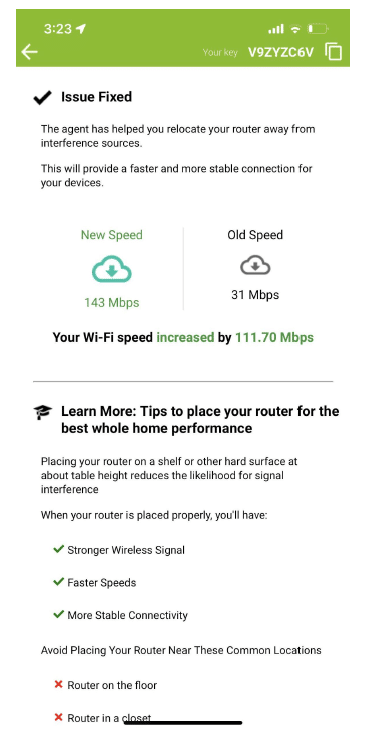Tap the Wi-Fi status bar icon

(295, 29)
